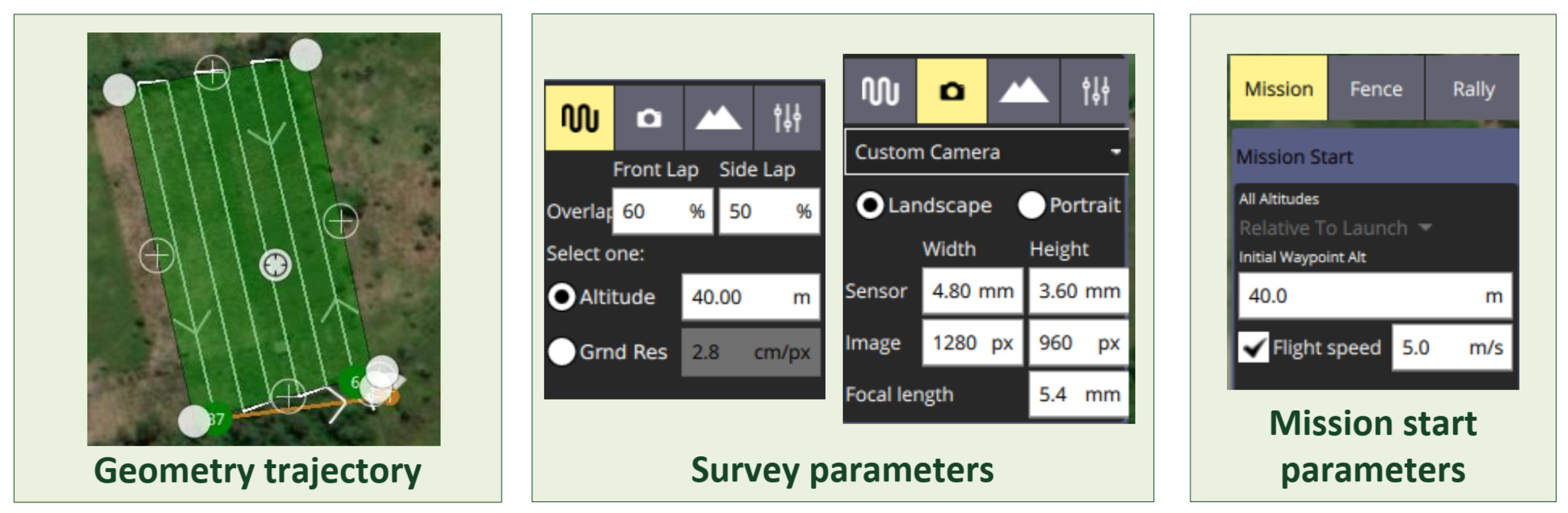1568x513 pixels.
Task: Select the grid pattern icon in left survey panel
Action: click(x=579, y=117)
